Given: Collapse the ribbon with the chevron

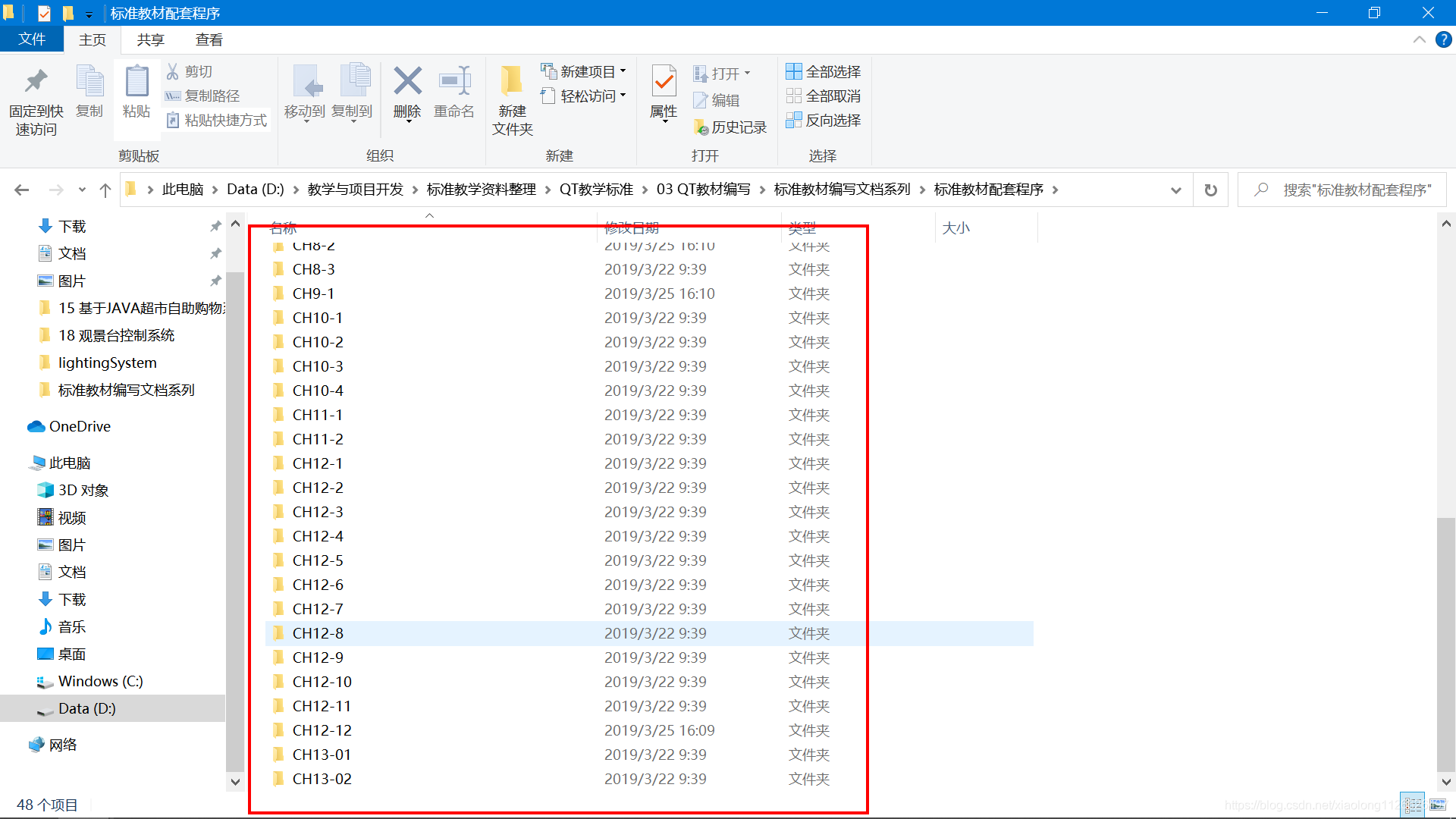Looking at the screenshot, I should click(x=1419, y=39).
